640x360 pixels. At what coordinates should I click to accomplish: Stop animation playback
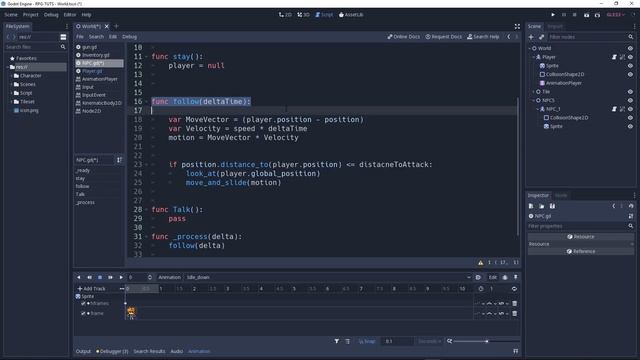[x=100, y=278]
